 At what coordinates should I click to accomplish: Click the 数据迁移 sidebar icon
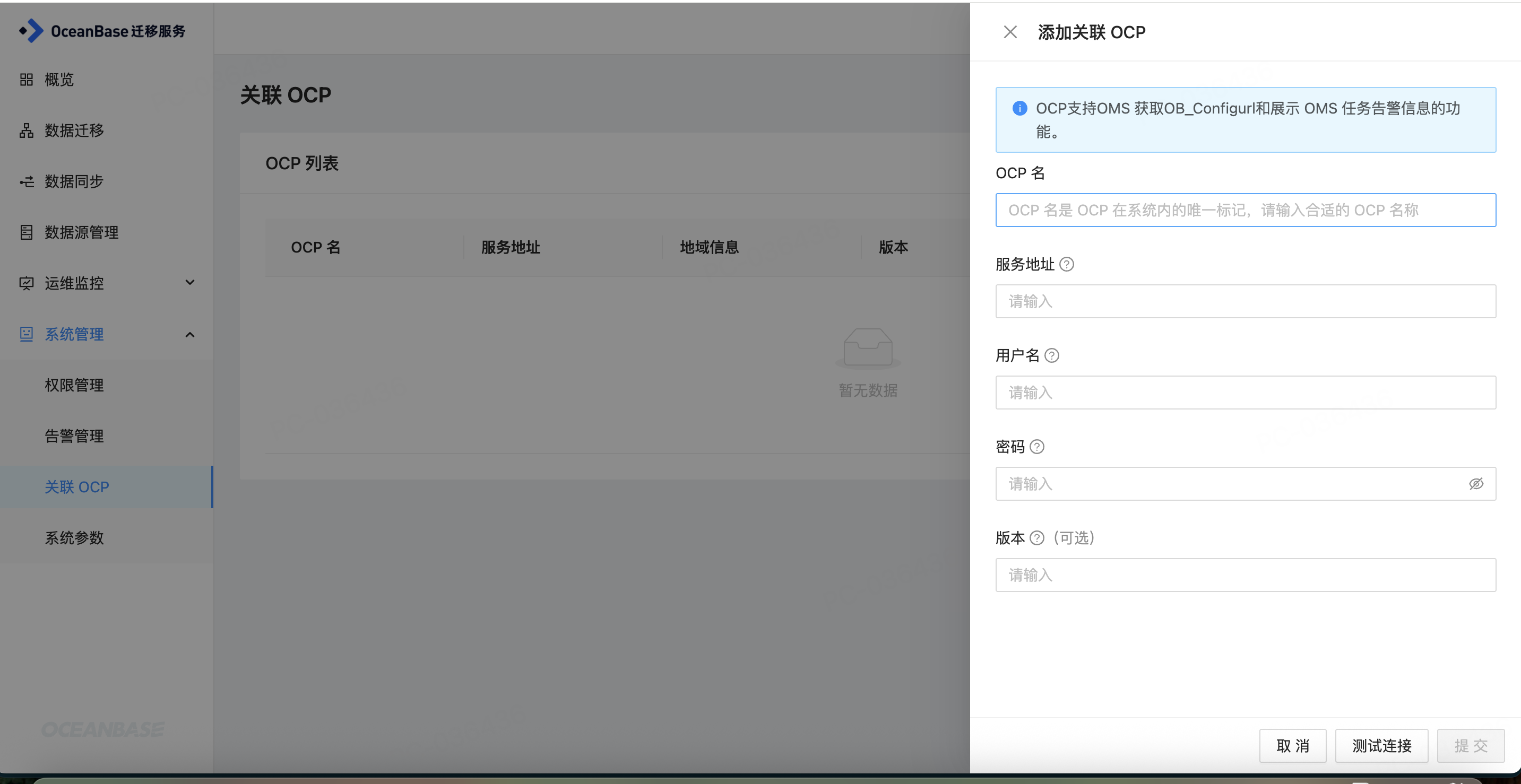coord(27,130)
